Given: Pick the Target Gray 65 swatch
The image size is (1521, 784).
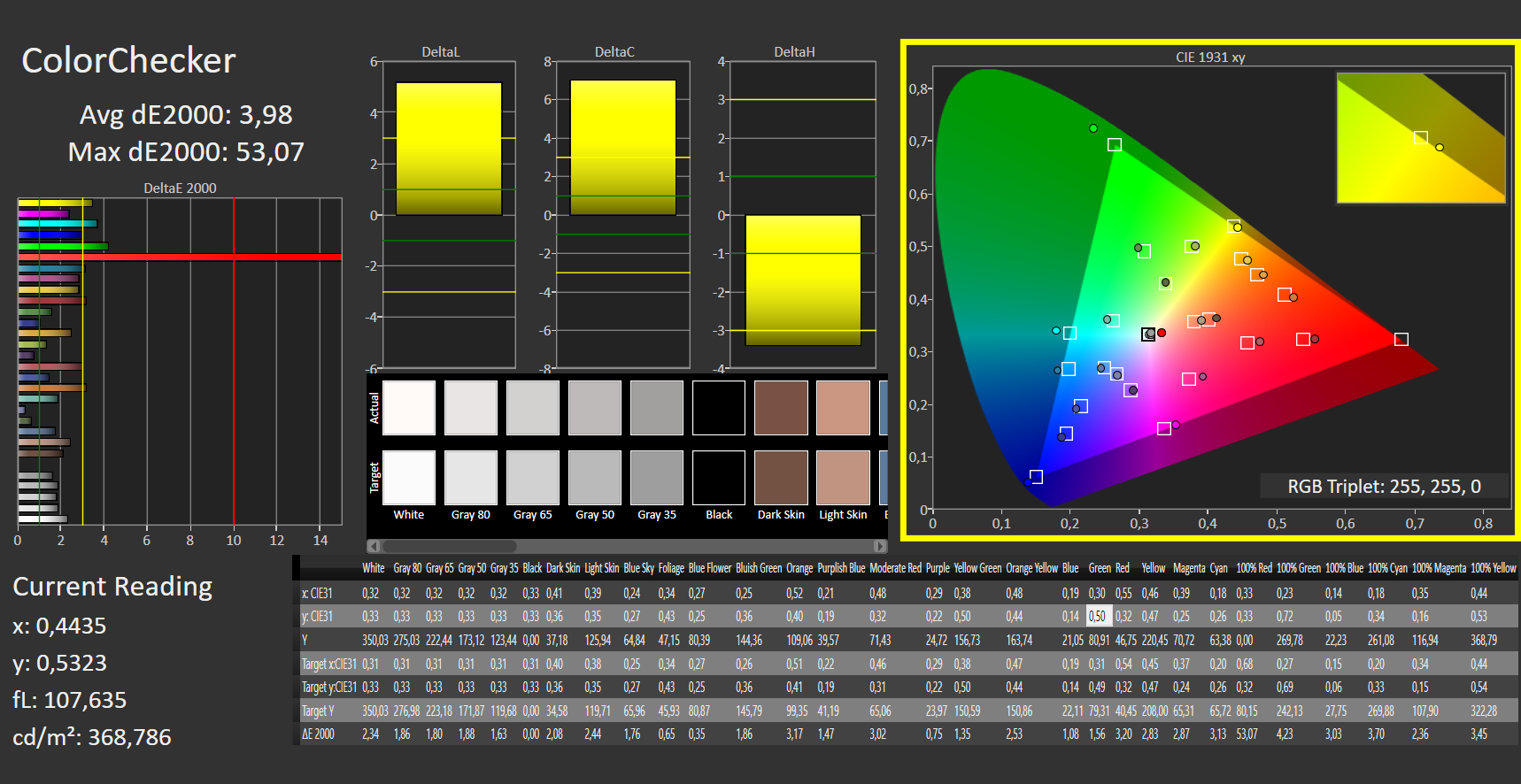Looking at the screenshot, I should click(533, 478).
